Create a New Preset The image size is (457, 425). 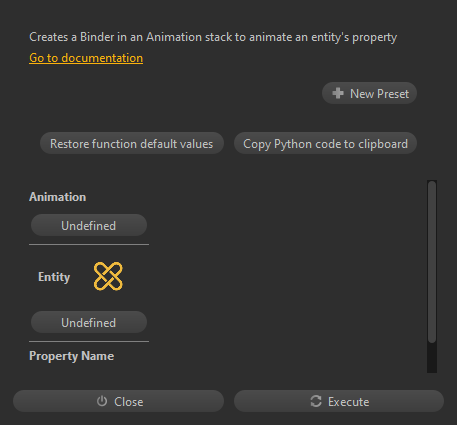point(369,93)
